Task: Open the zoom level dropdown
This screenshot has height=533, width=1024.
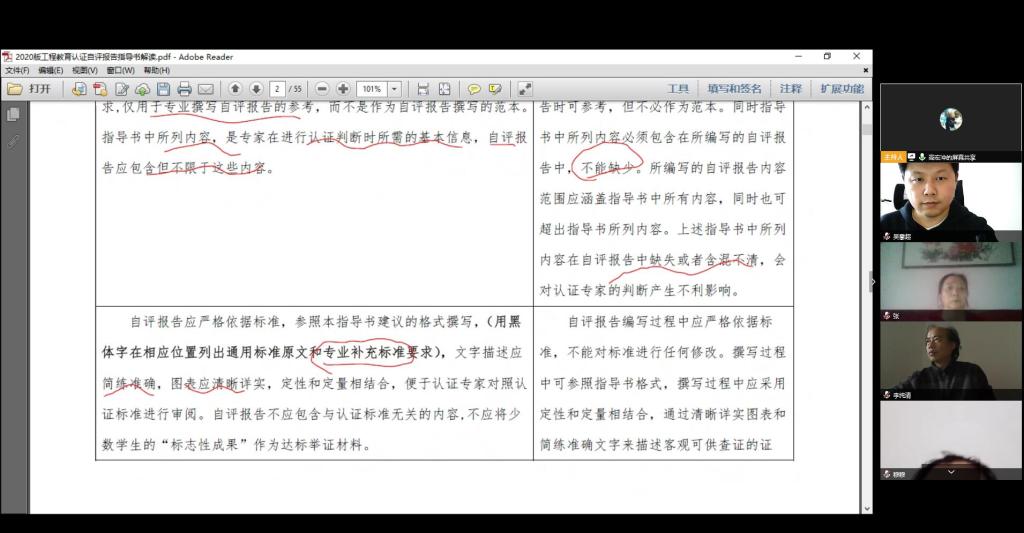Action: (x=395, y=89)
